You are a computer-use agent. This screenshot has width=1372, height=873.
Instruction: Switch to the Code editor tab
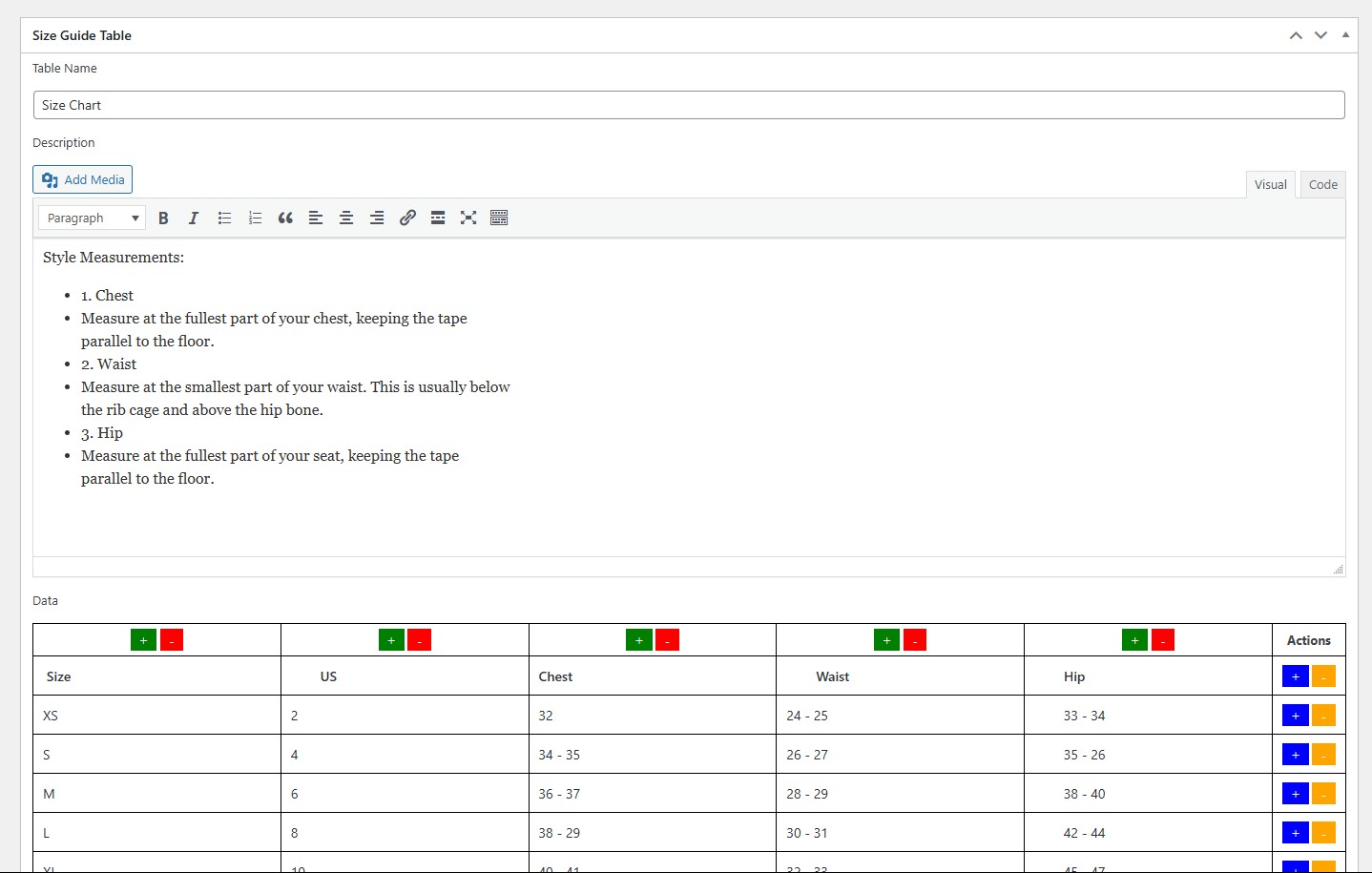click(x=1322, y=184)
